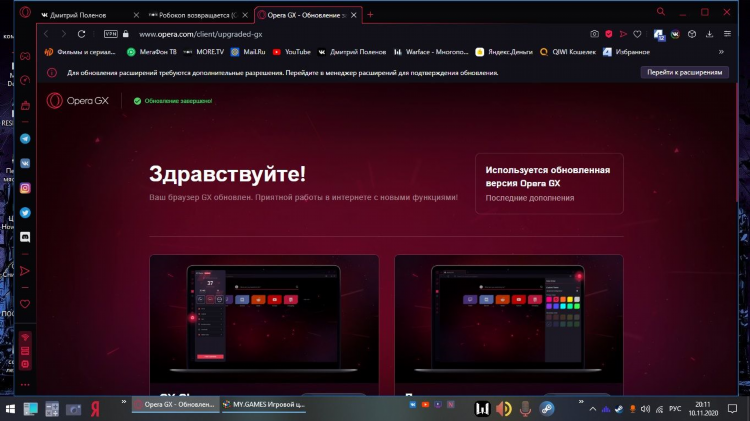Open Windows notification center icon
The image size is (750, 421).
pos(732,409)
